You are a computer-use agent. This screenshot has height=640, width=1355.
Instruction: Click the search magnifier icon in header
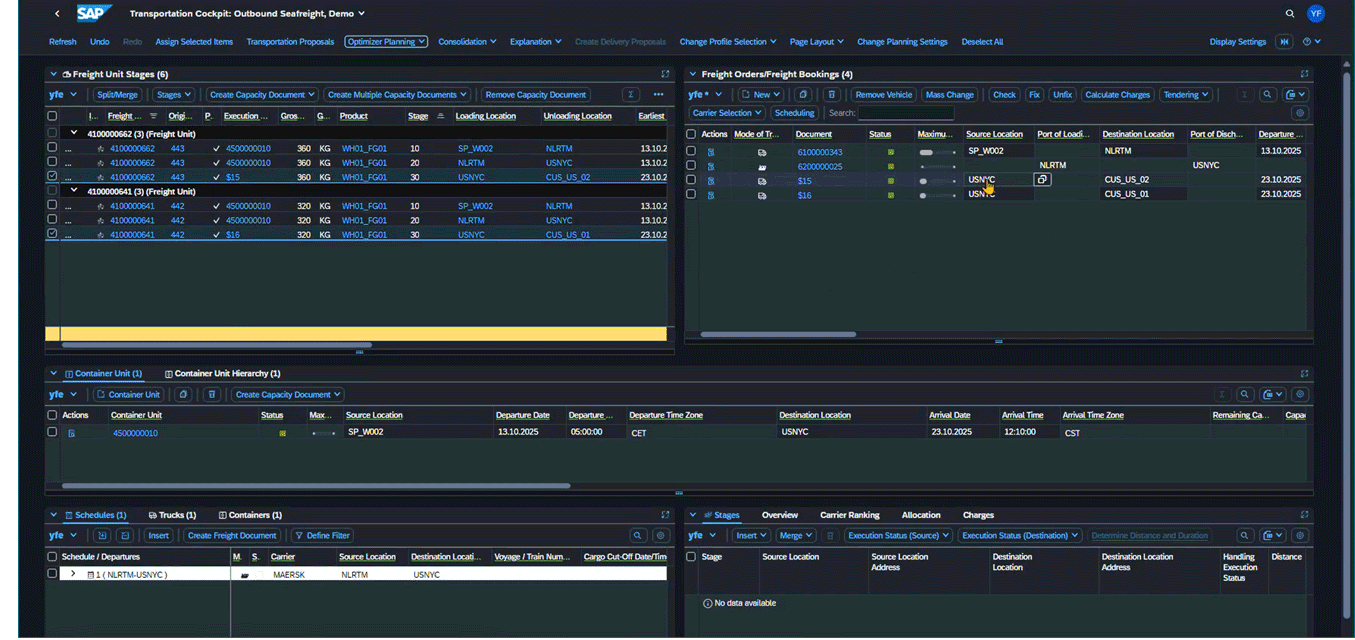tap(1289, 14)
